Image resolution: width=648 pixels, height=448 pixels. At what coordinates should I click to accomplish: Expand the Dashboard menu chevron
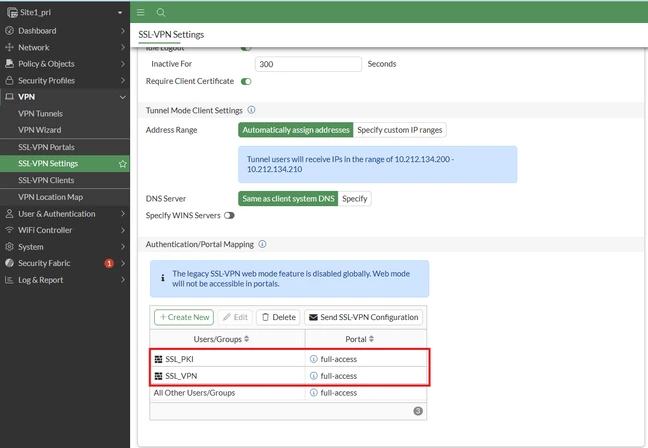click(123, 31)
